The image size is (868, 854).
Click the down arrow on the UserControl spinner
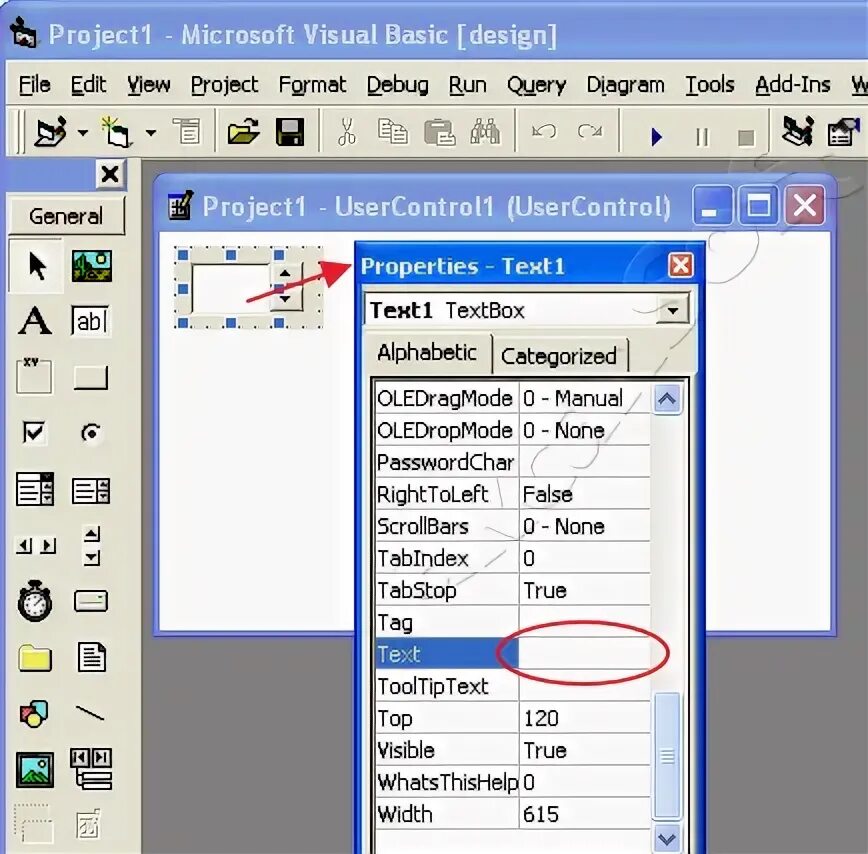[x=285, y=299]
